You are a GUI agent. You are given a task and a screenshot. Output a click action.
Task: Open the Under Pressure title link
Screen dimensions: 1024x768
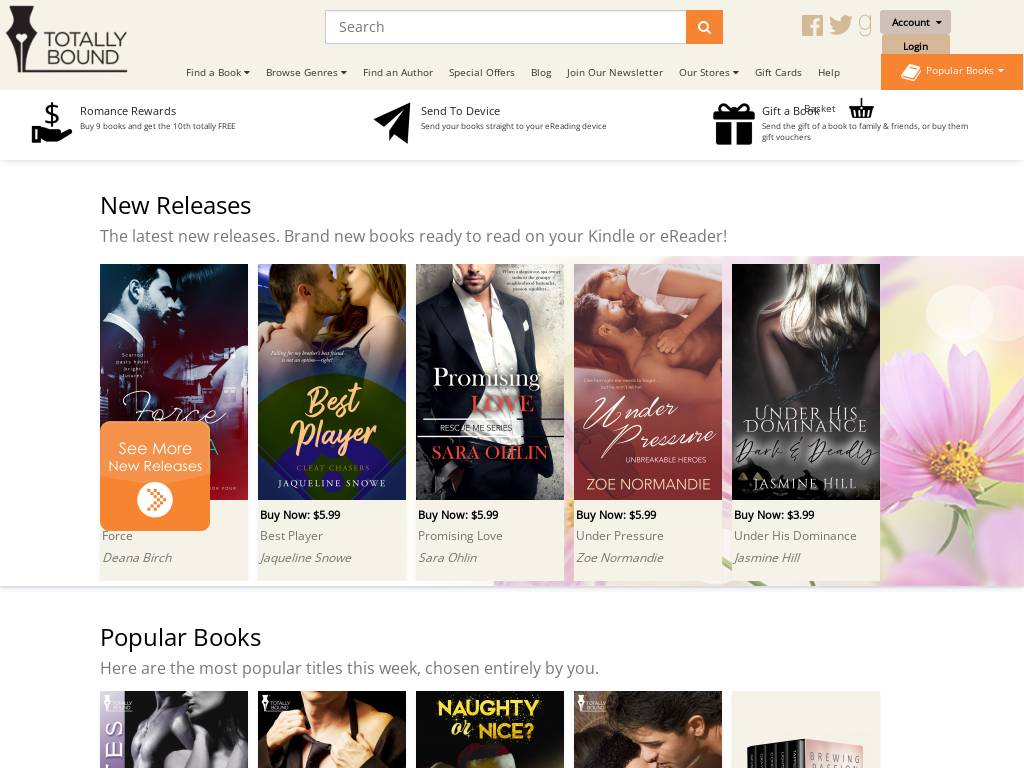pyautogui.click(x=619, y=536)
